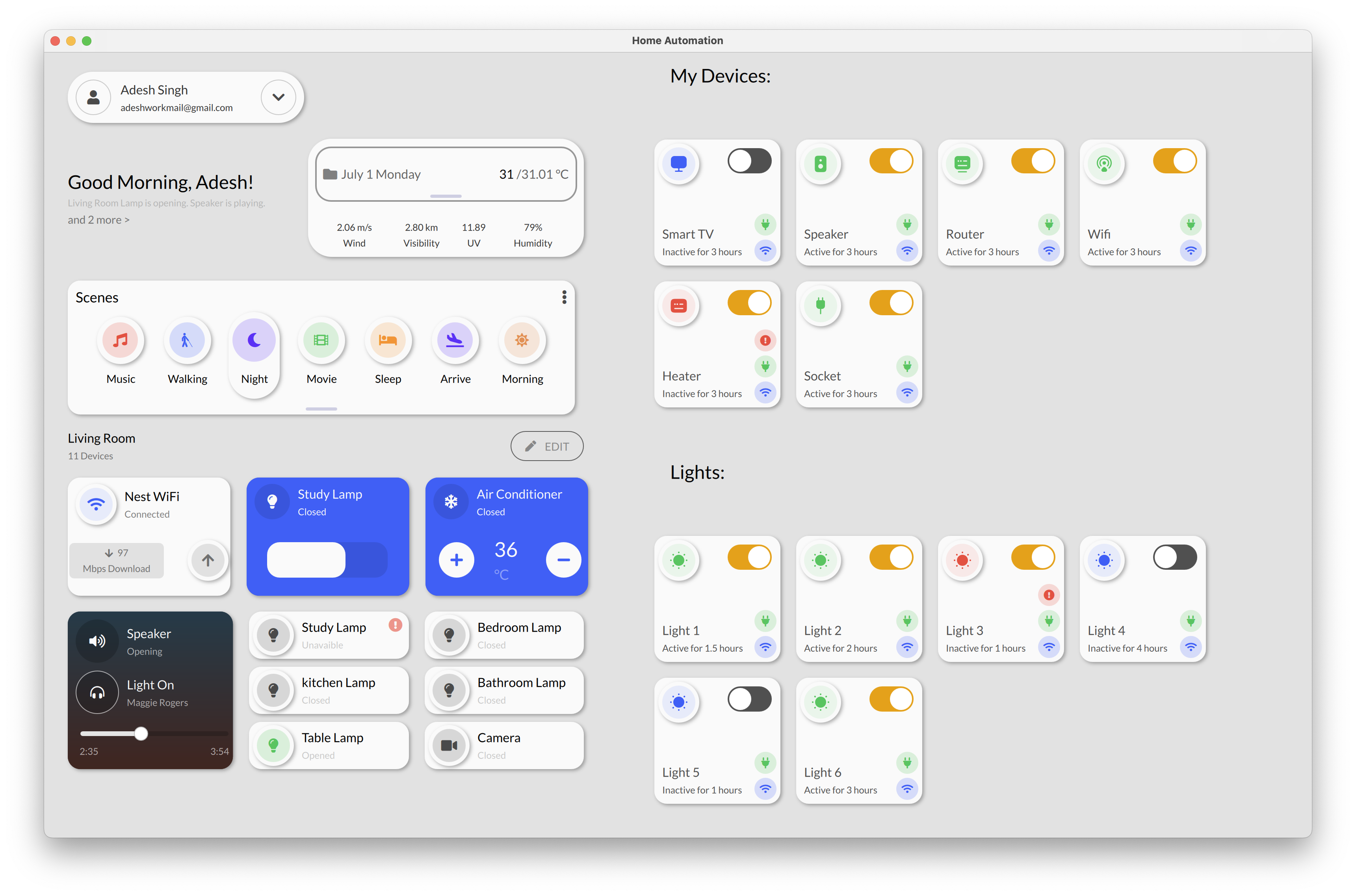
Task: Click the "97 Mbps Download" speed box
Action: pos(117,561)
